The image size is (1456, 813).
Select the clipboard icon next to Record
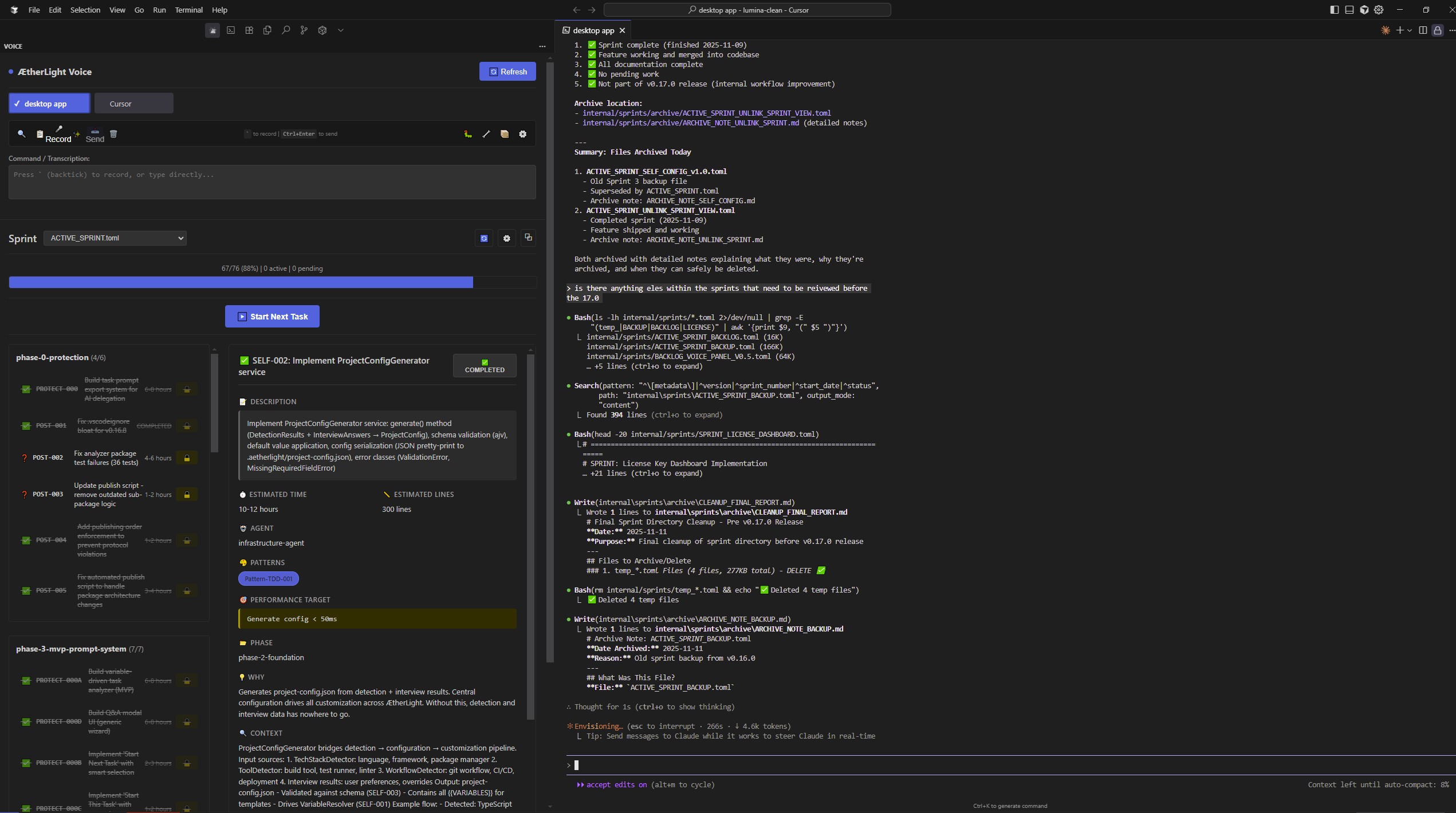tap(40, 133)
